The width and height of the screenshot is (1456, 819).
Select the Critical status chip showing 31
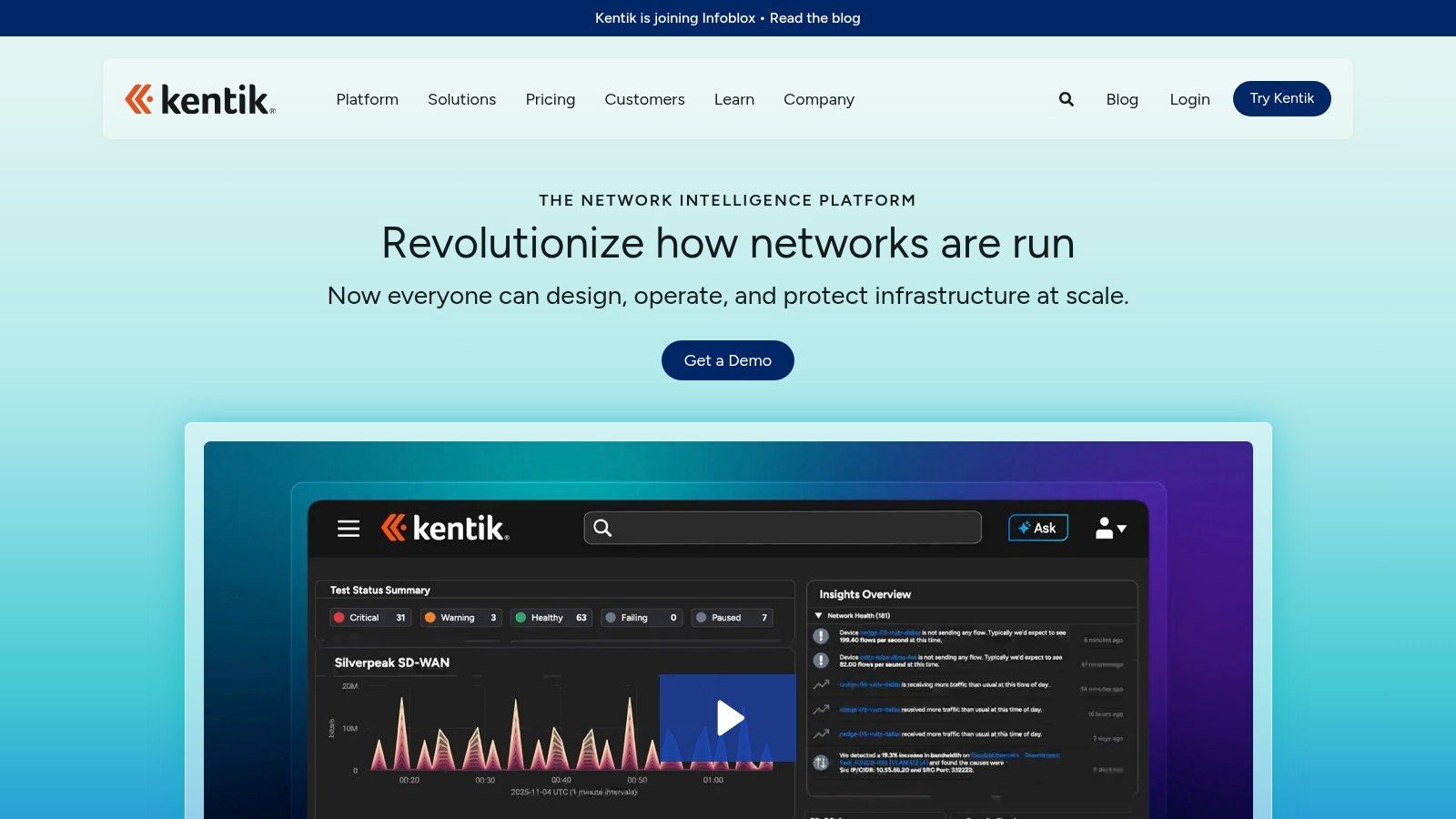(370, 618)
